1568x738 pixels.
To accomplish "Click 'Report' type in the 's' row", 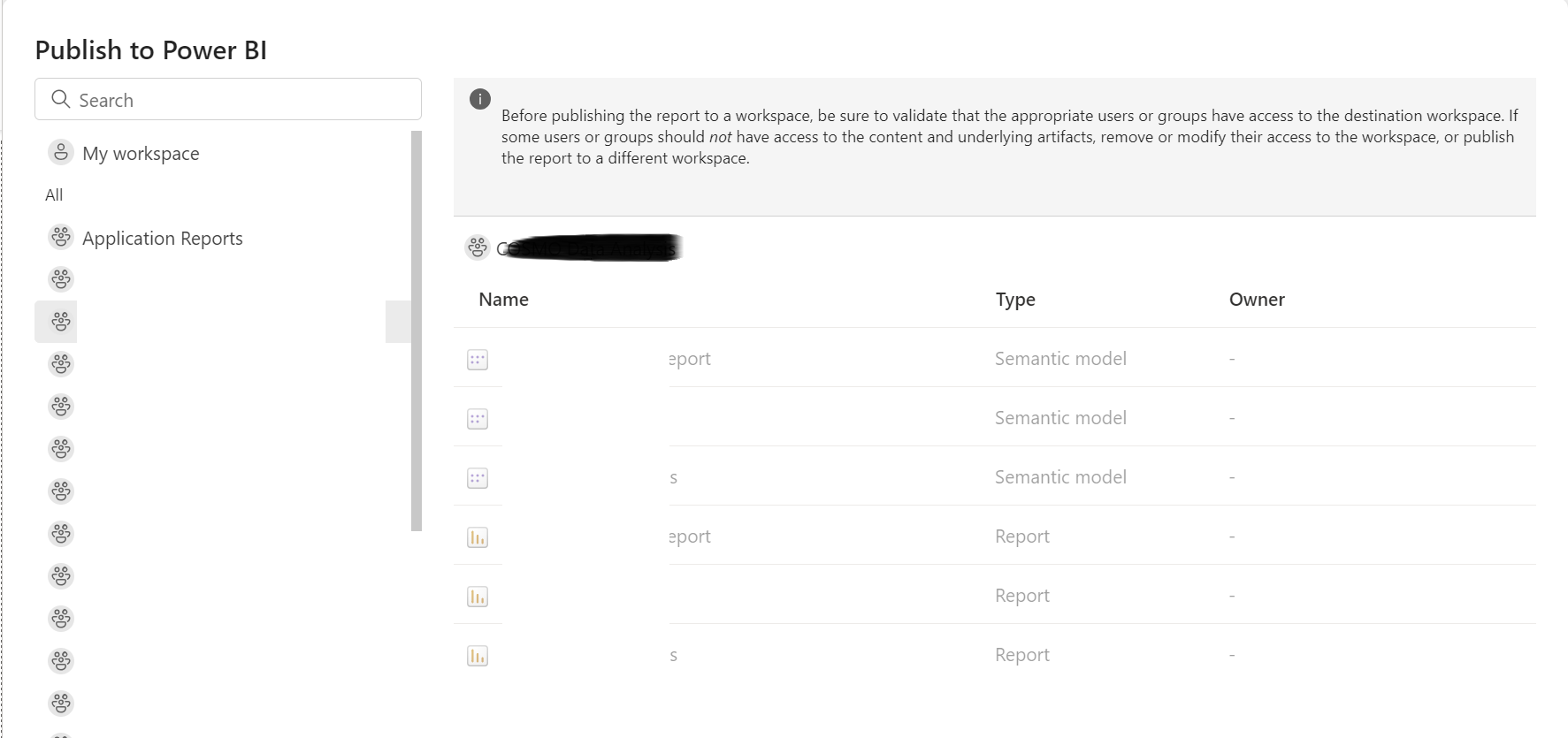I will (x=1022, y=655).
